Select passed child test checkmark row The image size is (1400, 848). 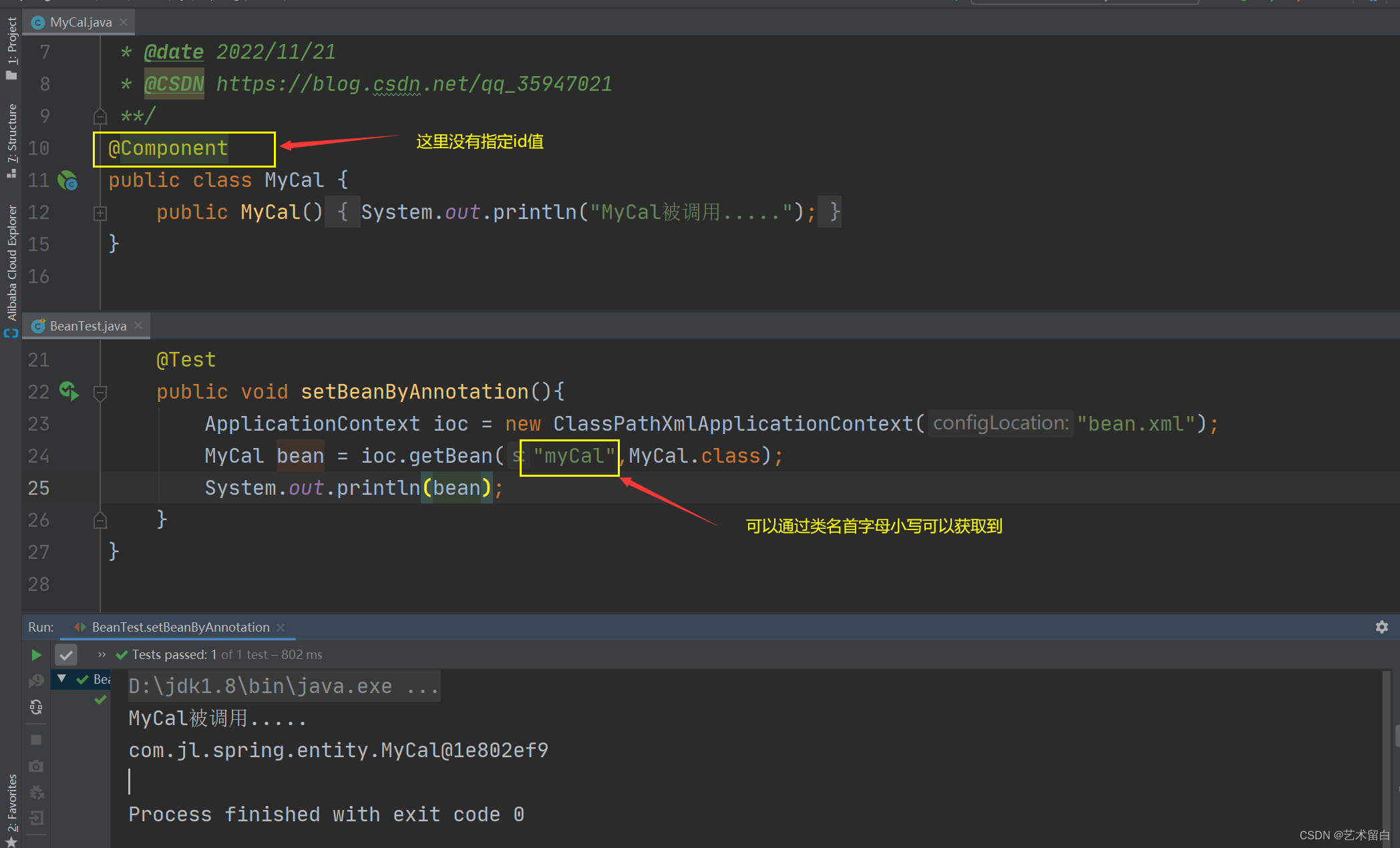100,700
